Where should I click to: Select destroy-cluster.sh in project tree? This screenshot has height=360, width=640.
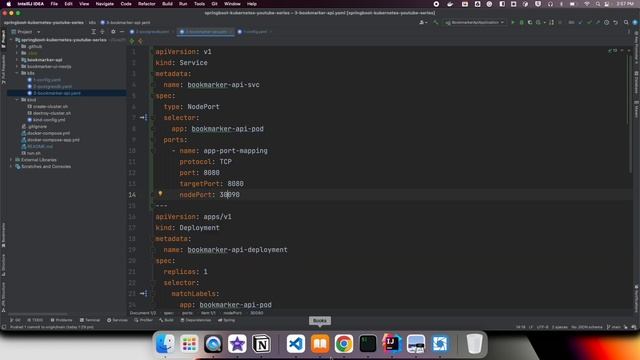point(52,113)
